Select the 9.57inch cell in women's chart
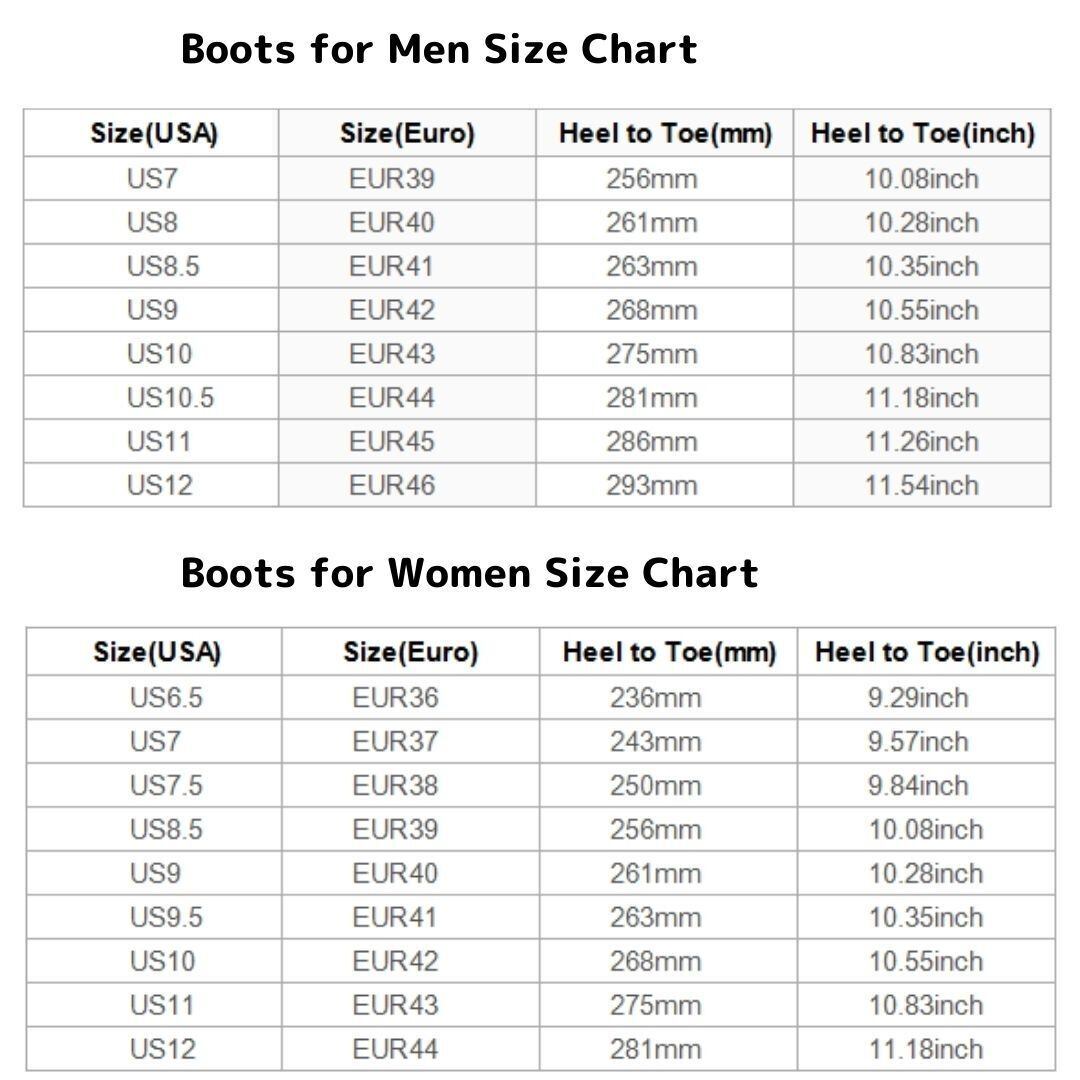Viewport: 1080px width, 1080px height. pos(917,741)
